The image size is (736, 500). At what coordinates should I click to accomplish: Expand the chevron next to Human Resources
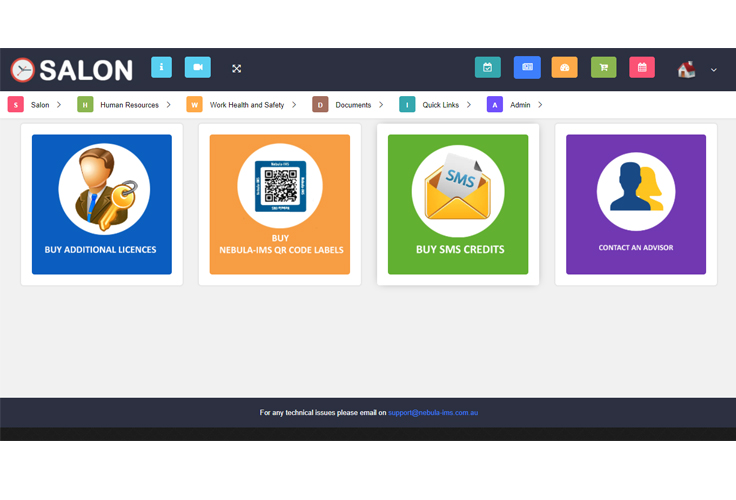pos(169,105)
